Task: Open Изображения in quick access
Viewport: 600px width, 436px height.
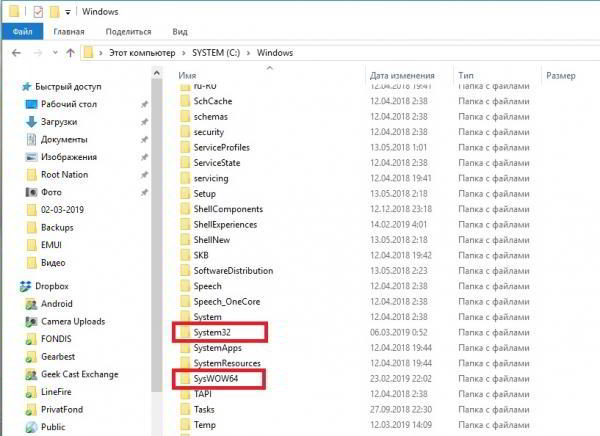Action: pos(69,157)
